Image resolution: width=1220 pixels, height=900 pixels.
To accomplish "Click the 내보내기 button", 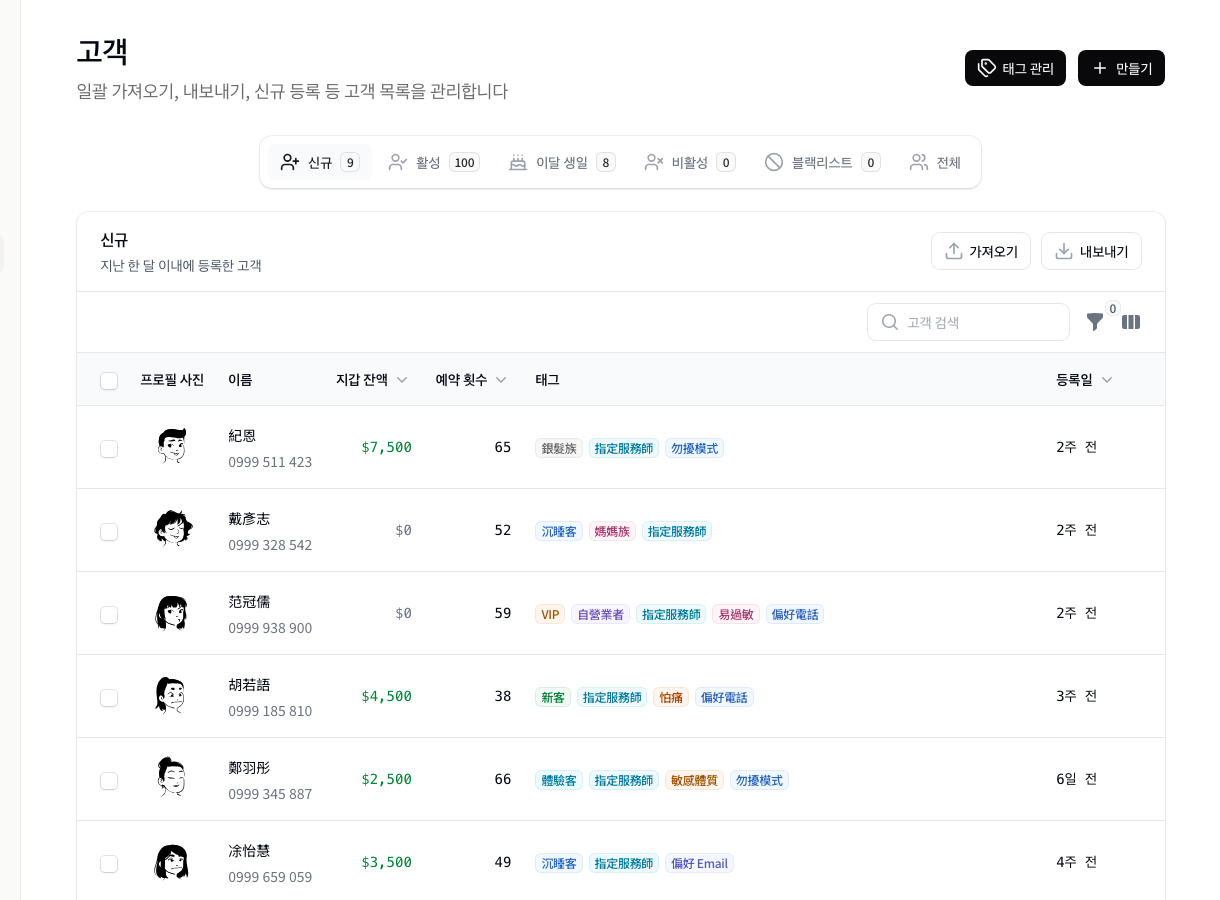I will coord(1091,251).
